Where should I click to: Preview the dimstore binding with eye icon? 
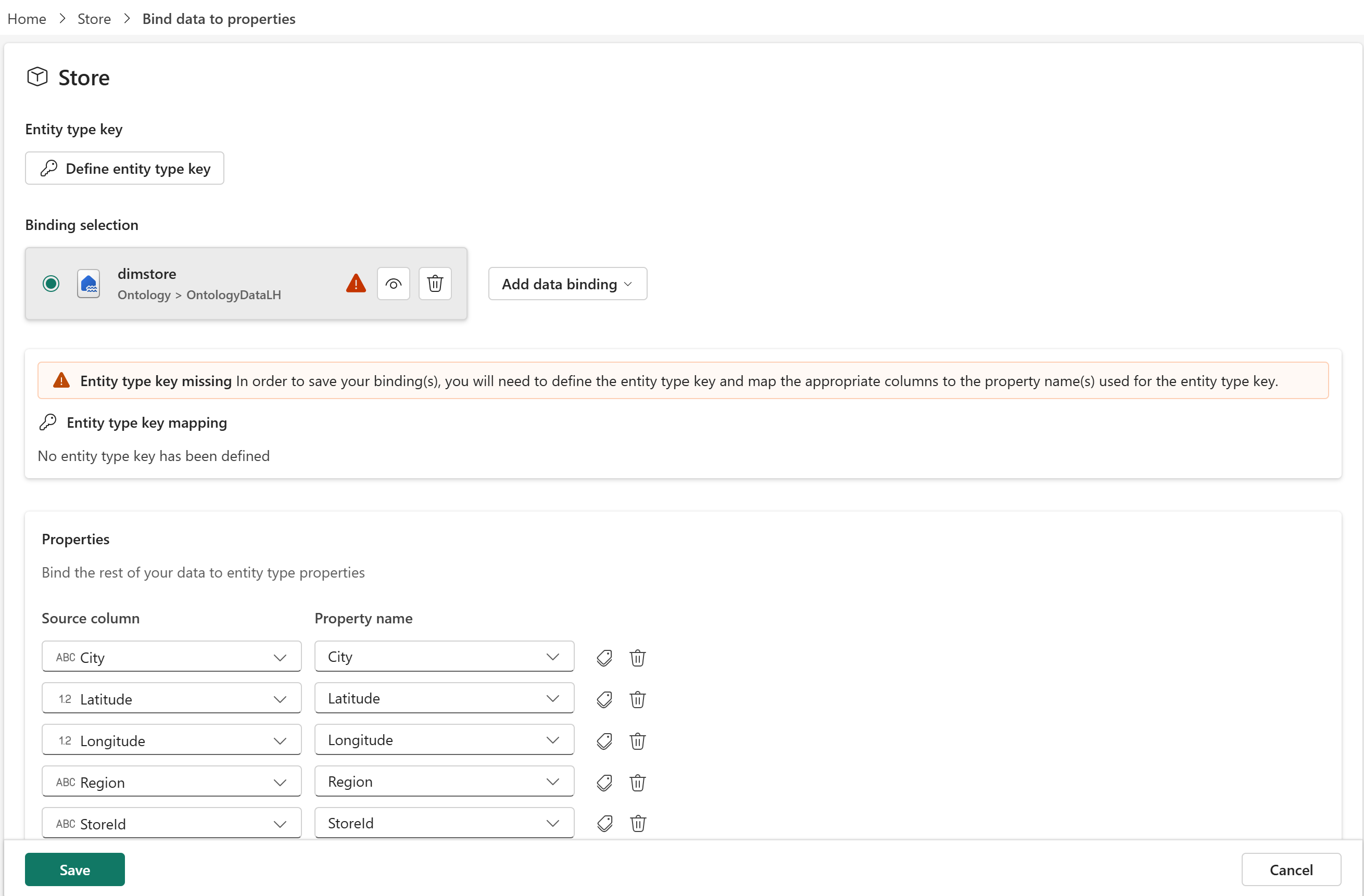pyautogui.click(x=393, y=284)
